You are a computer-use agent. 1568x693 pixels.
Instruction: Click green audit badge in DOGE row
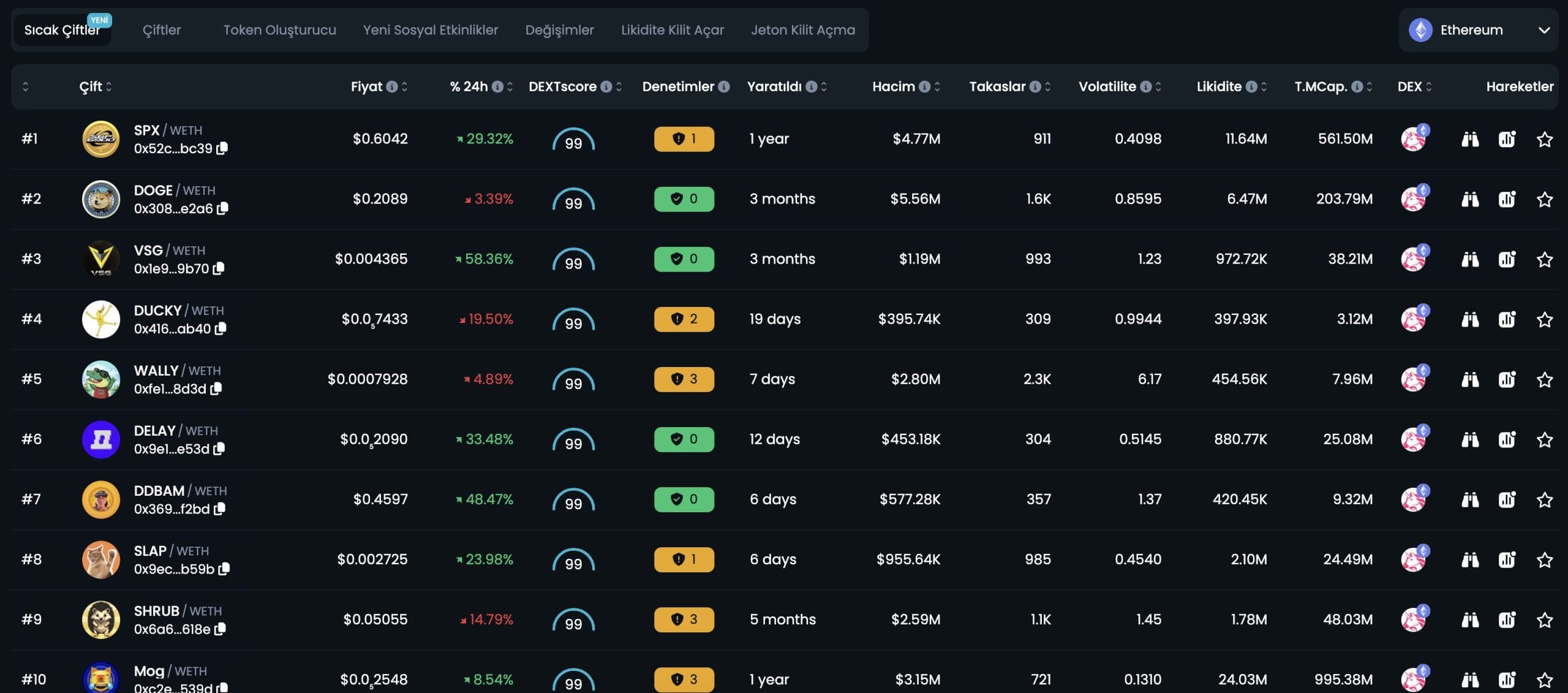point(684,199)
